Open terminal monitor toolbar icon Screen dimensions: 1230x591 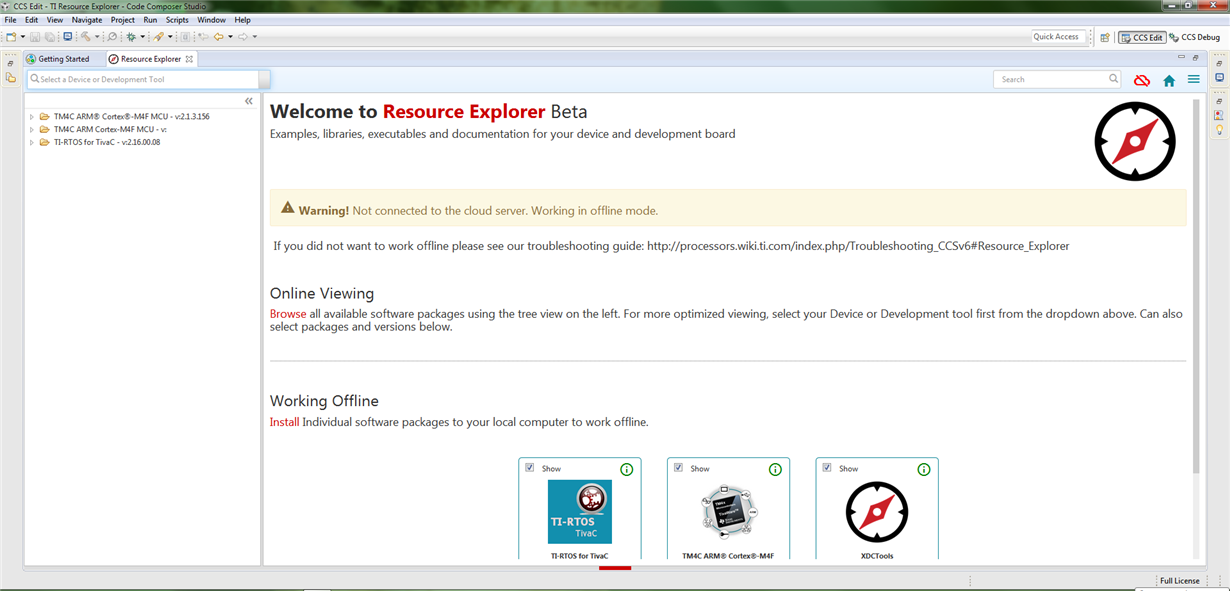(x=67, y=37)
